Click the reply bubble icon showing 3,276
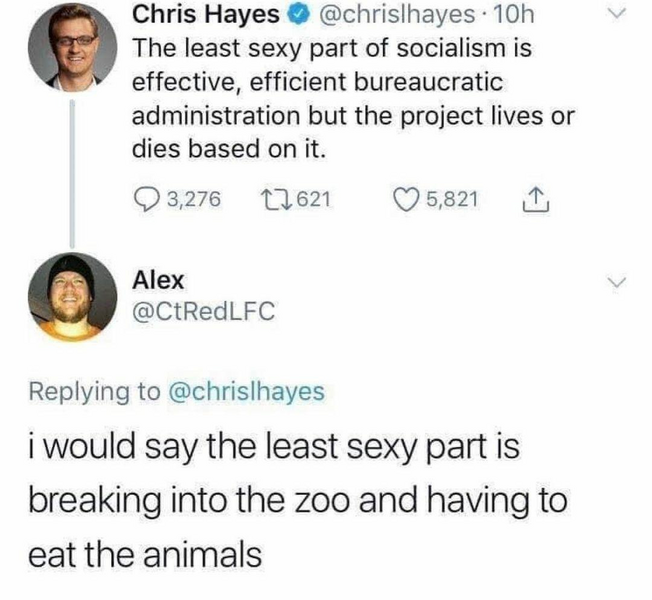This screenshot has height=600, width=652. coord(146,200)
